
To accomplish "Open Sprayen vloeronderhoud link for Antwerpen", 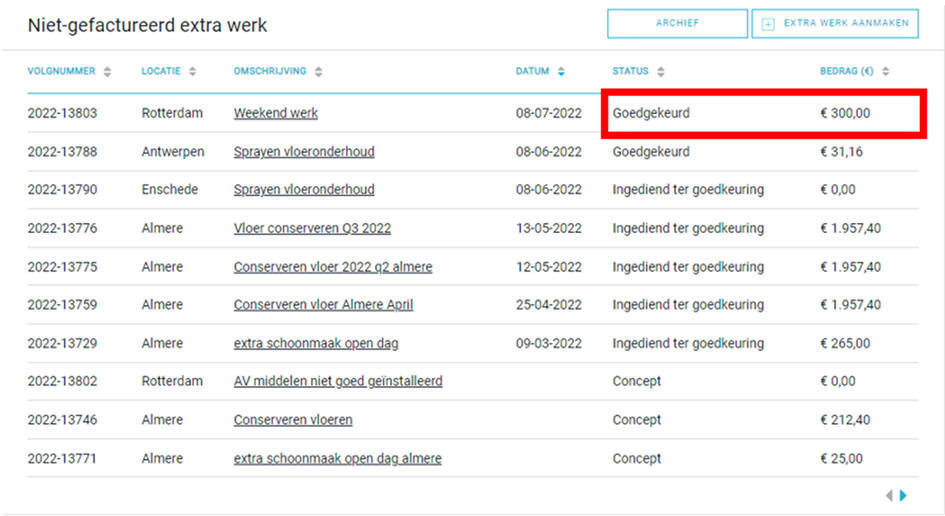I will [304, 152].
